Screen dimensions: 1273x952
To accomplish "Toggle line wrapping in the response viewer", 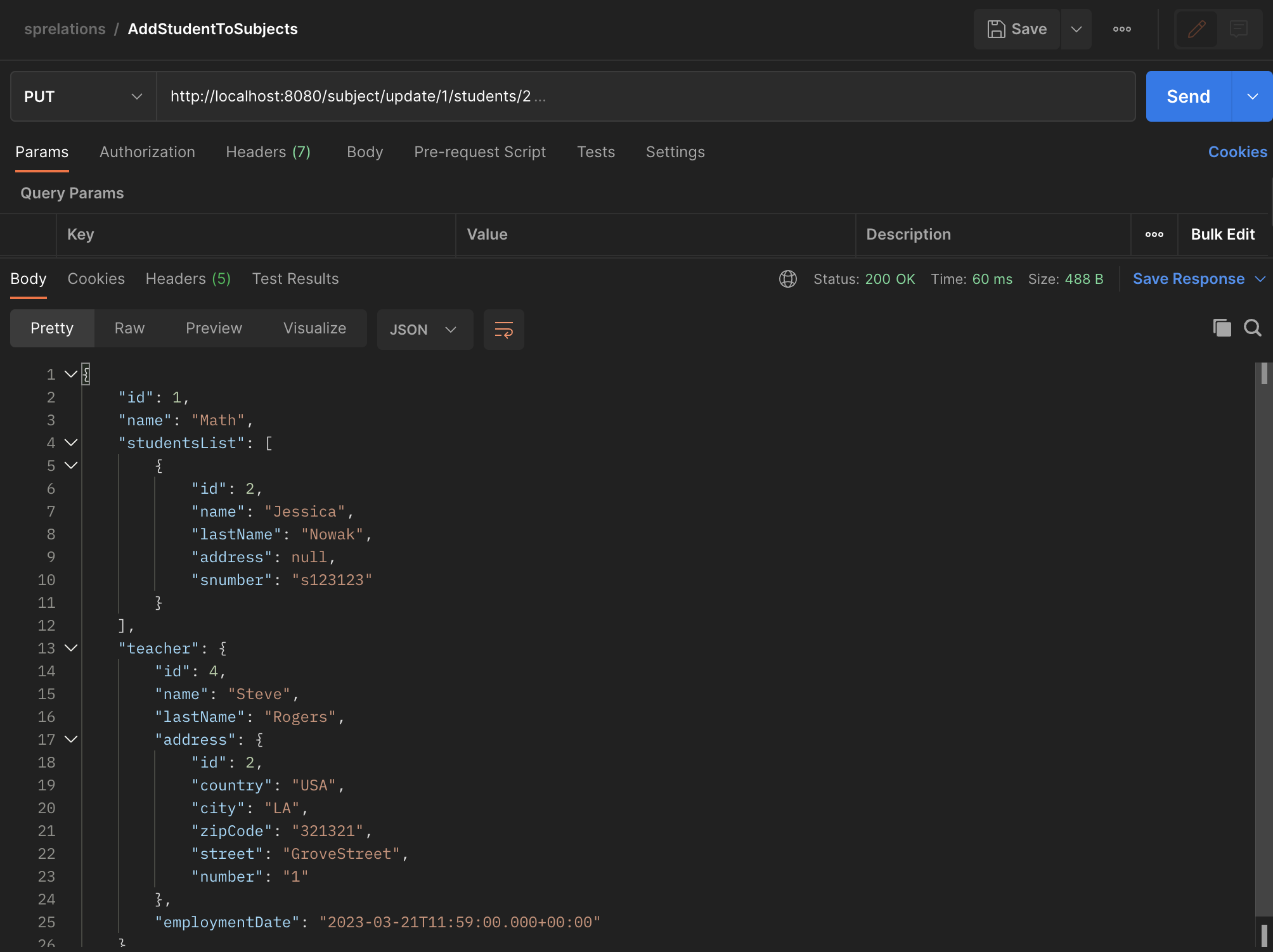I will click(x=503, y=329).
